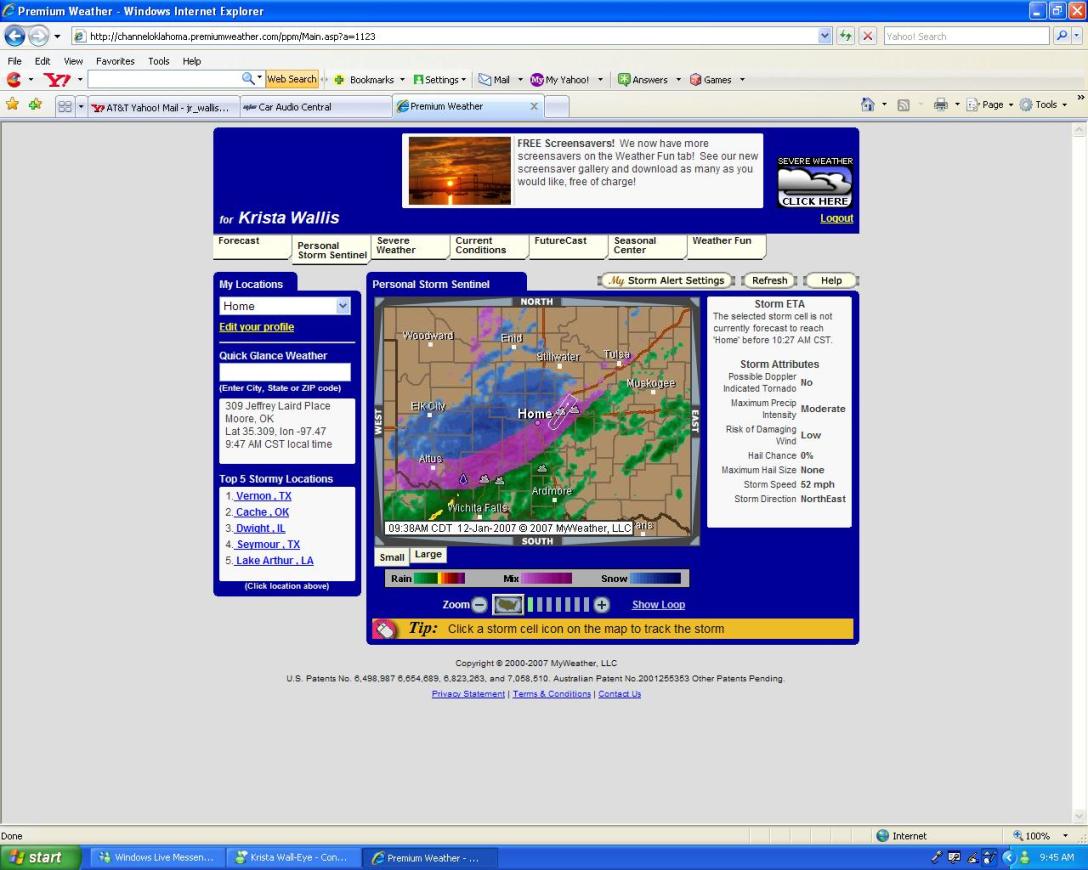Click My Storm Alert Settings button
This screenshot has width=1088, height=870.
click(x=666, y=280)
